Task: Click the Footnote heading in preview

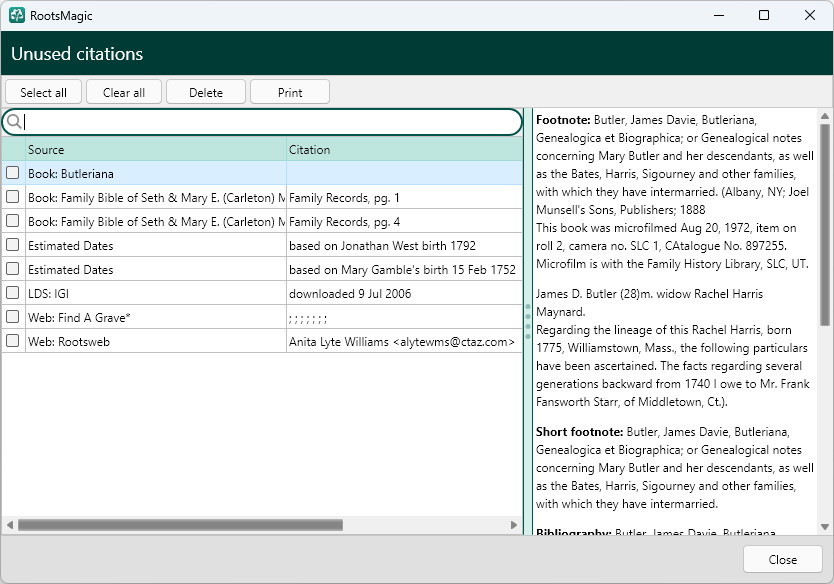Action: 563,120
